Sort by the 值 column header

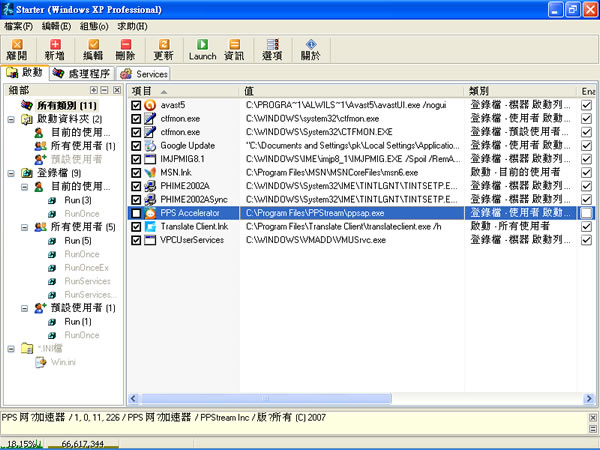coord(351,91)
